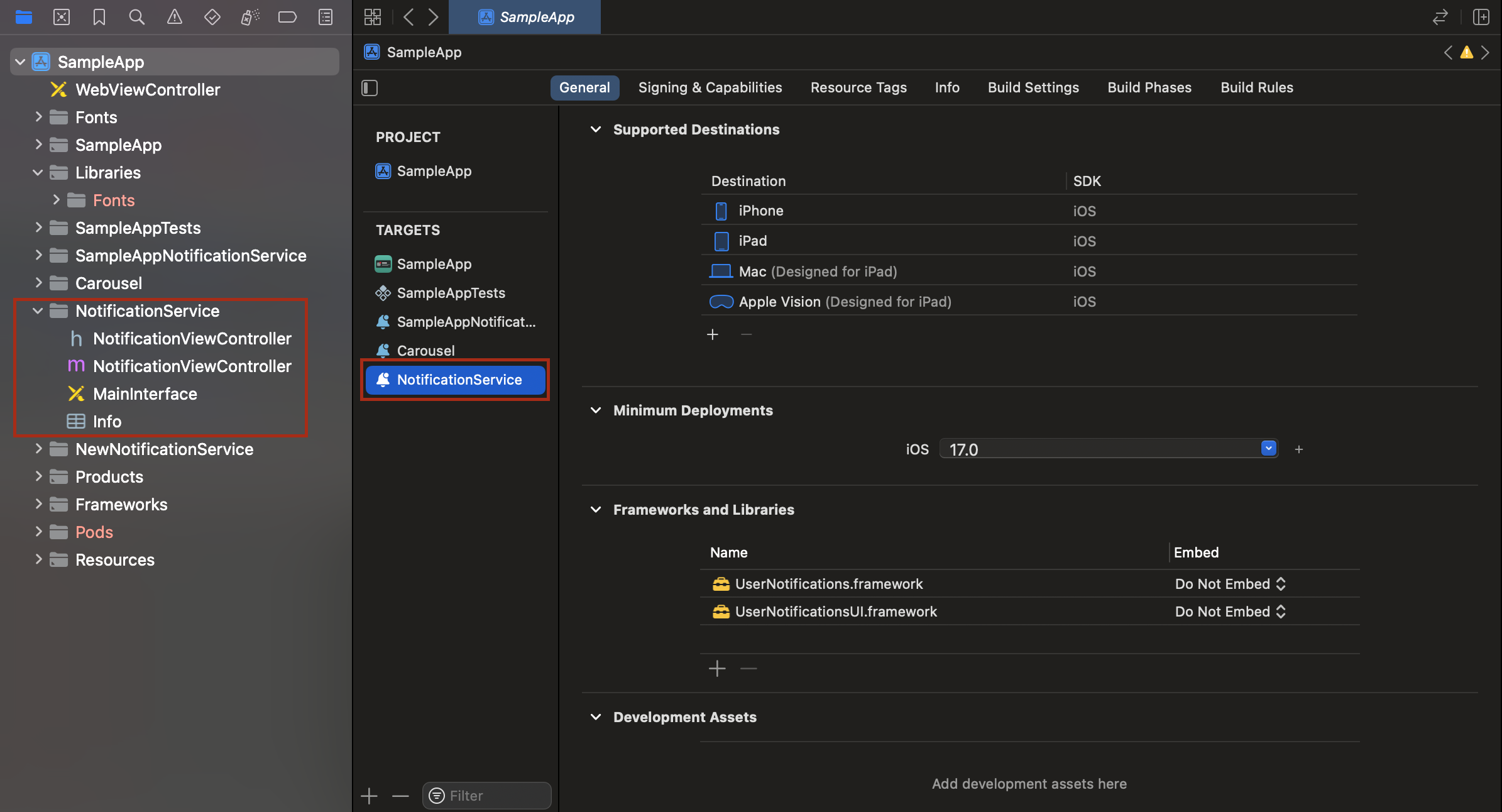Click the plus button add framework

click(x=717, y=668)
